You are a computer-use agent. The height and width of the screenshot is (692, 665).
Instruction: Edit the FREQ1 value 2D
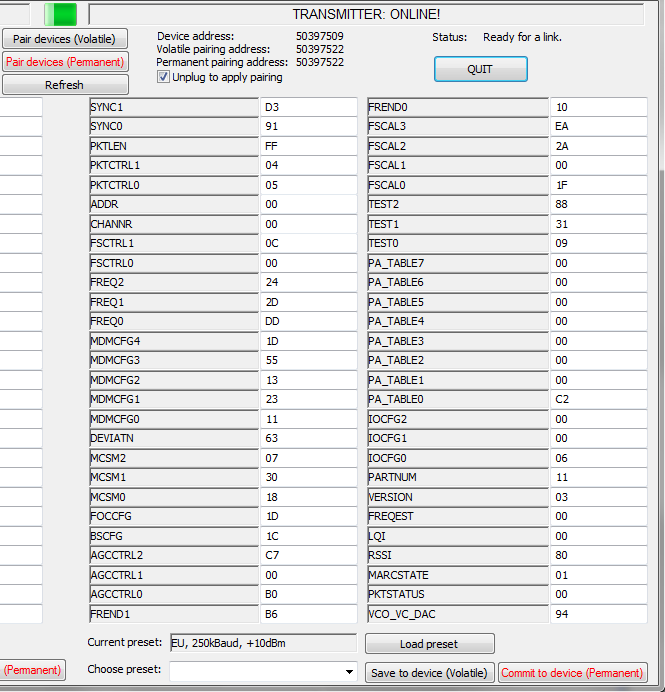[x=308, y=302]
